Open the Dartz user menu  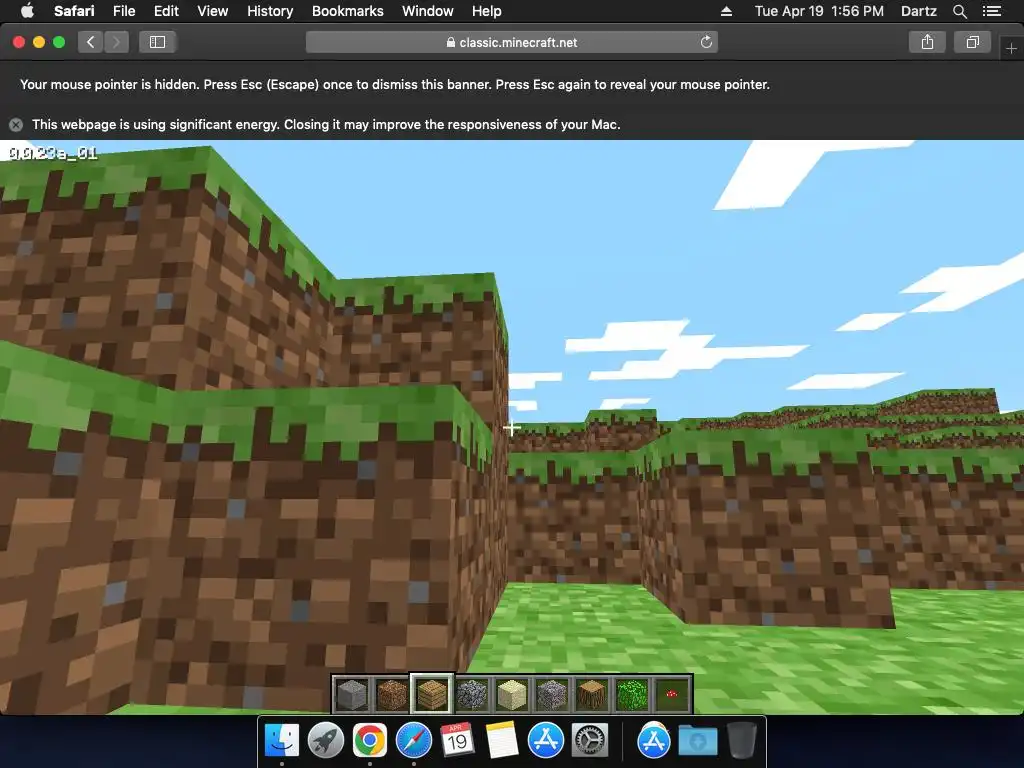tap(918, 11)
